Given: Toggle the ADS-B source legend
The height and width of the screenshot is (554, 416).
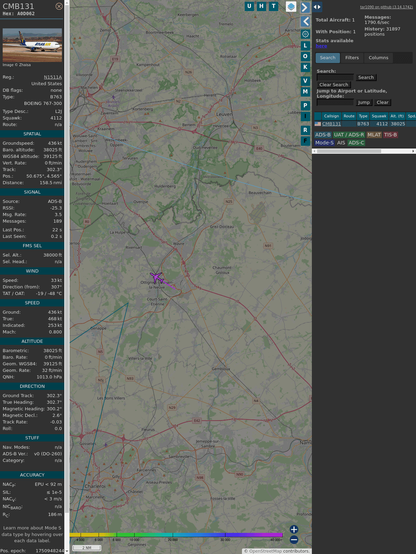Looking at the screenshot, I should pyautogui.click(x=322, y=135).
